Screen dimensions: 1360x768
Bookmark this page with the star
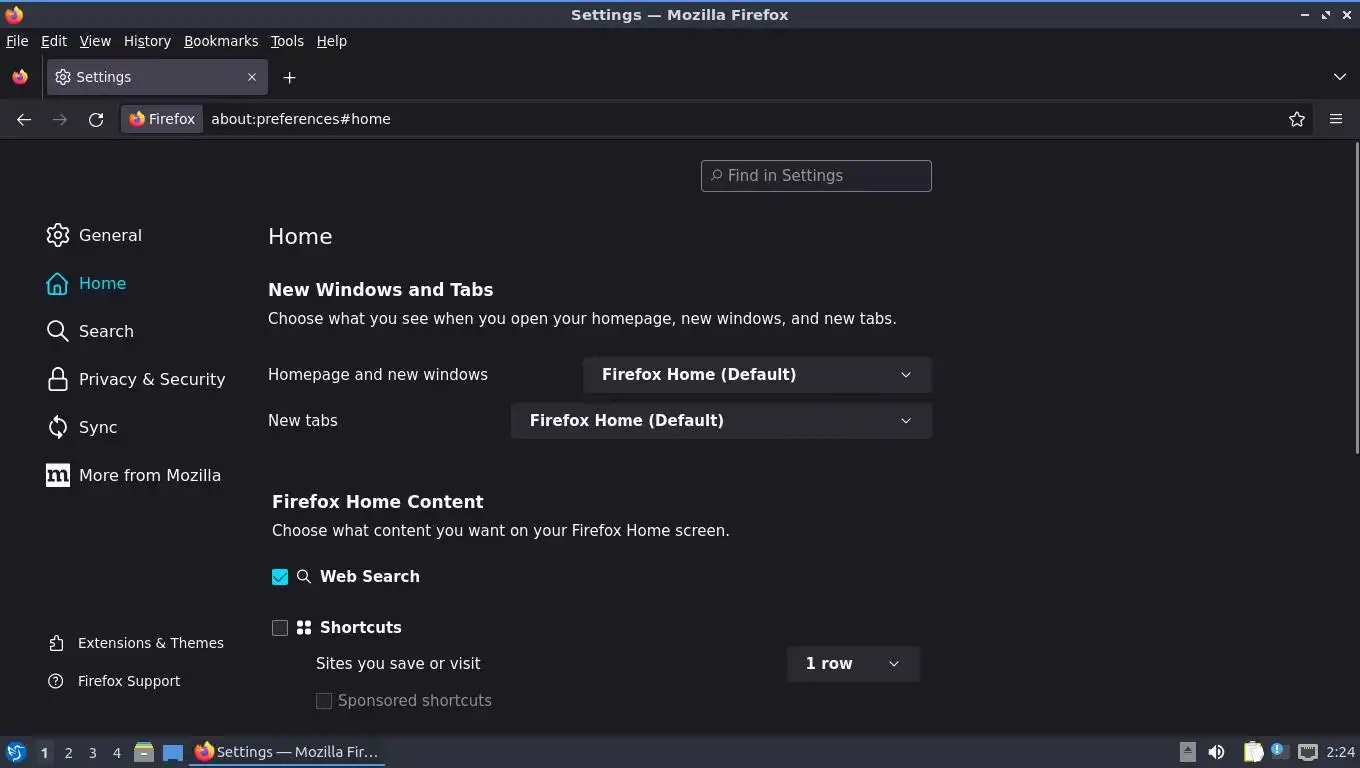click(1297, 119)
